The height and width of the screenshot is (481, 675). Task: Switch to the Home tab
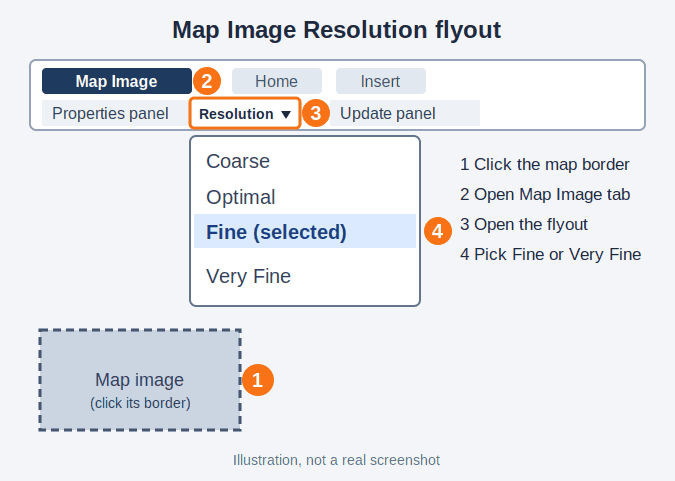pos(277,81)
